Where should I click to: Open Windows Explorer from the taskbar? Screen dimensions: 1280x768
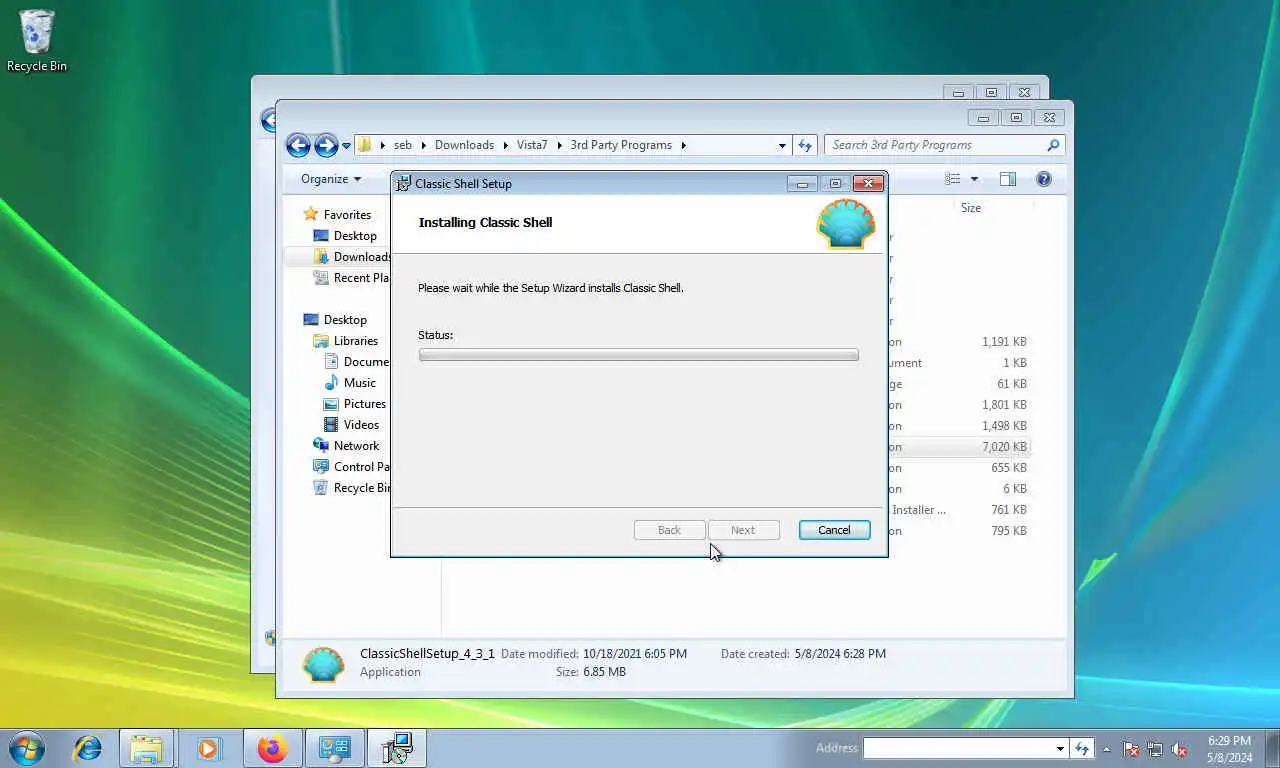(146, 748)
